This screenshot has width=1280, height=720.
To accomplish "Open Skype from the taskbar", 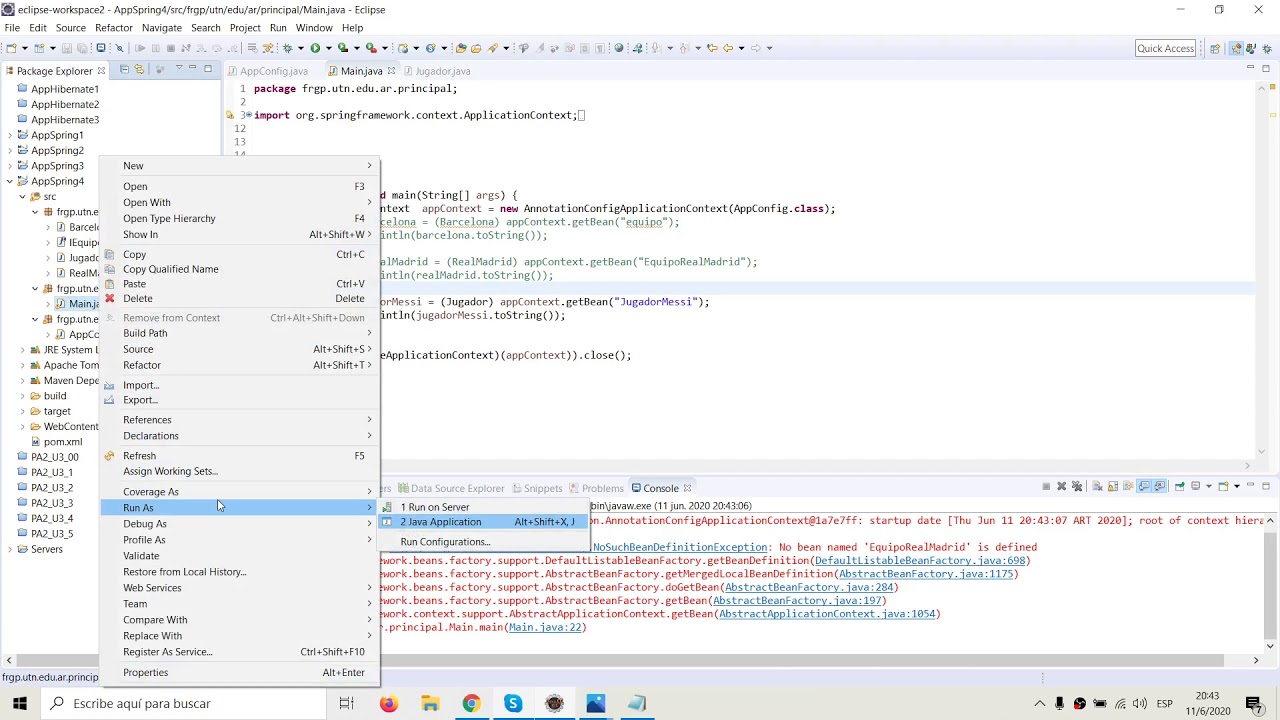I will point(513,703).
